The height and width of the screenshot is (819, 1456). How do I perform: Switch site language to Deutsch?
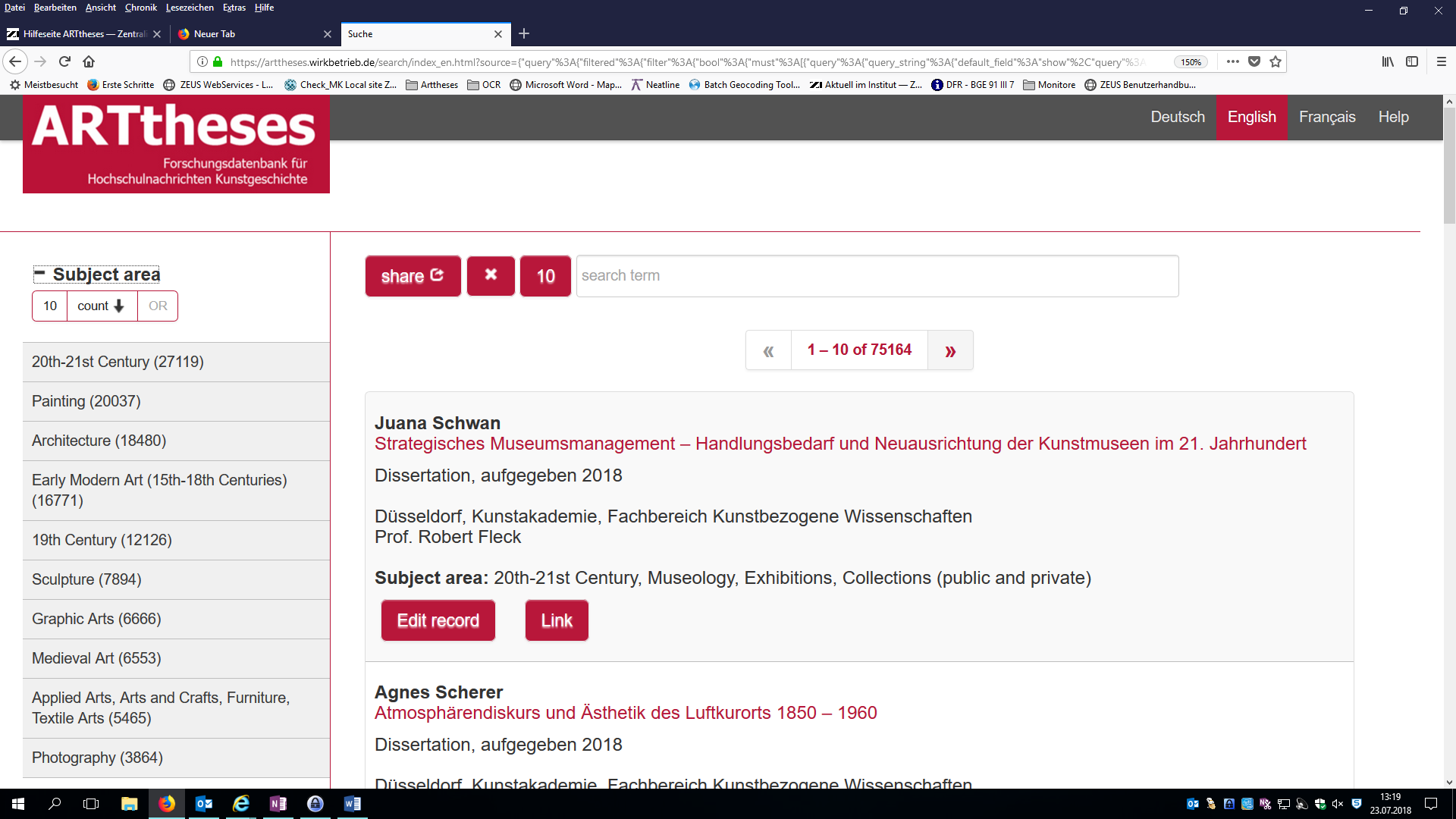[1177, 117]
